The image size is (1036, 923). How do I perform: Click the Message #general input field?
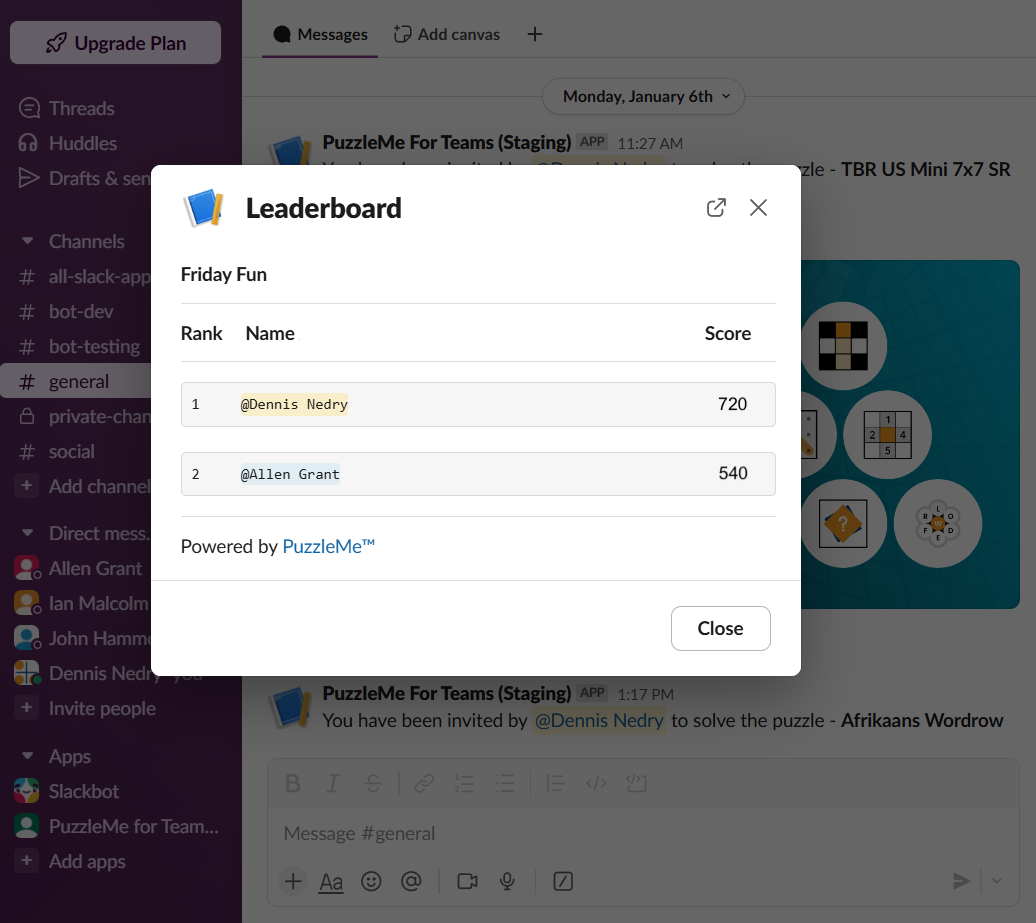pyautogui.click(x=642, y=833)
